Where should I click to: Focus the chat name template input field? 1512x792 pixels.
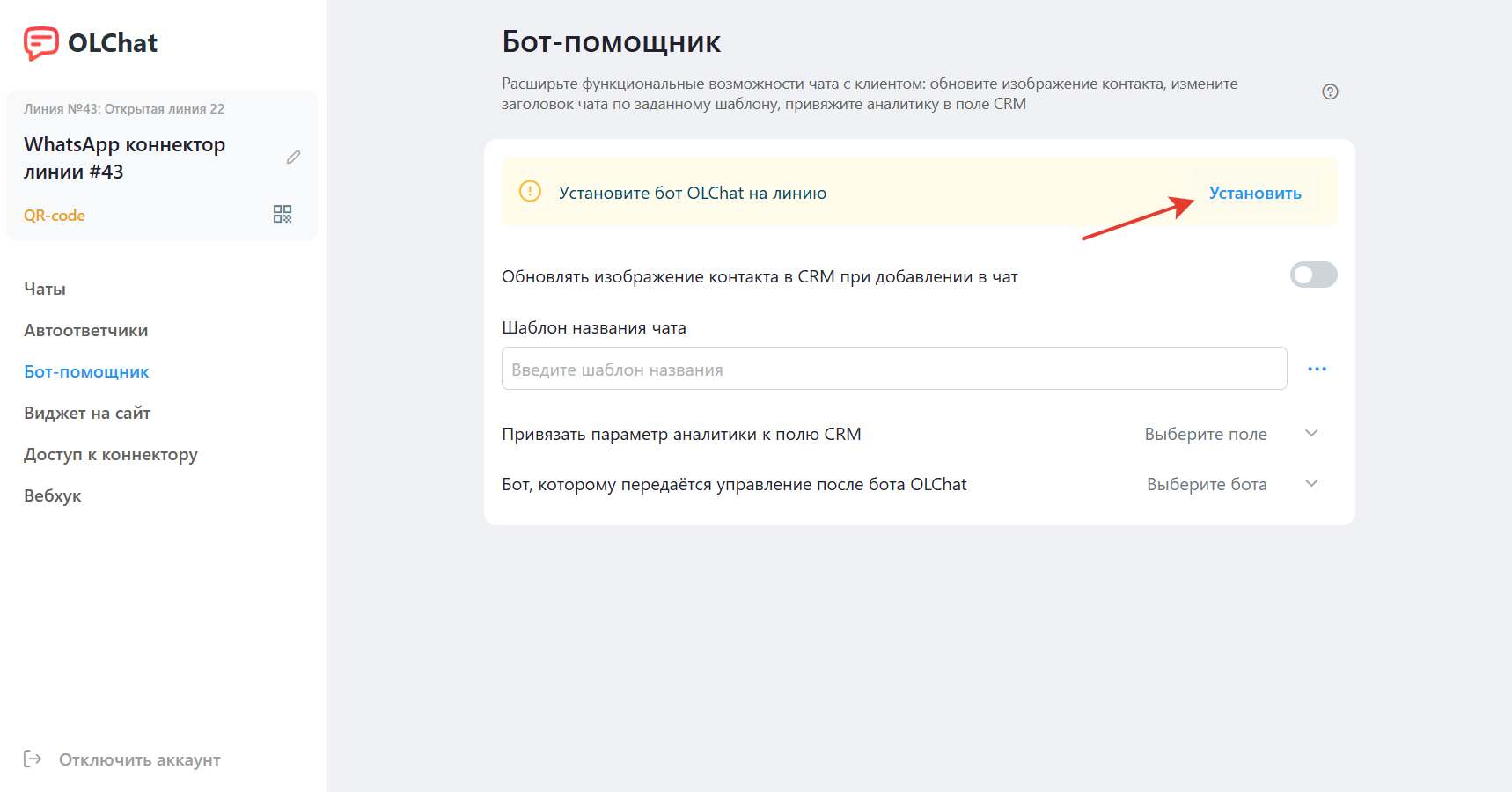893,370
